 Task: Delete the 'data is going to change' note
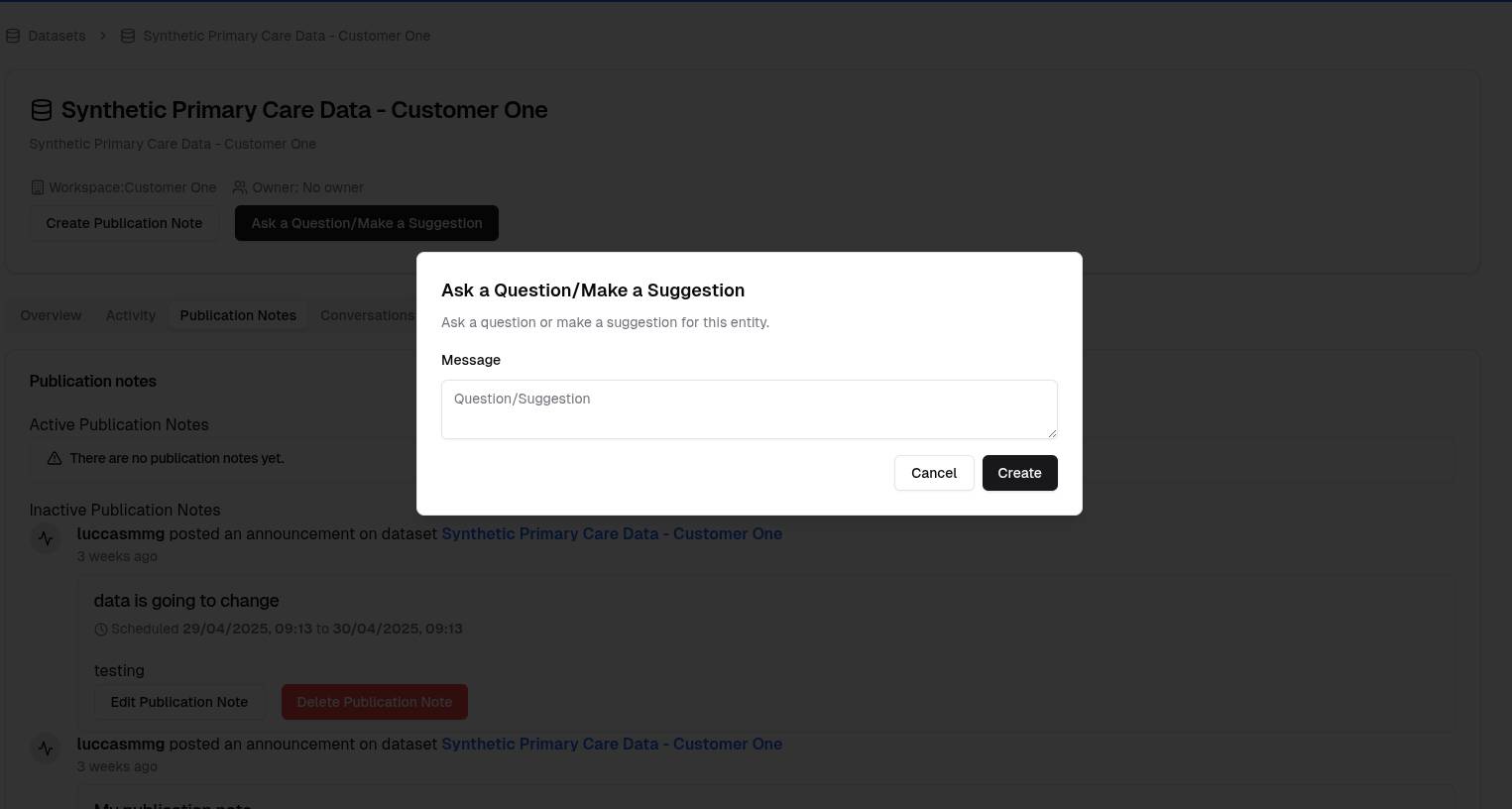click(x=374, y=702)
